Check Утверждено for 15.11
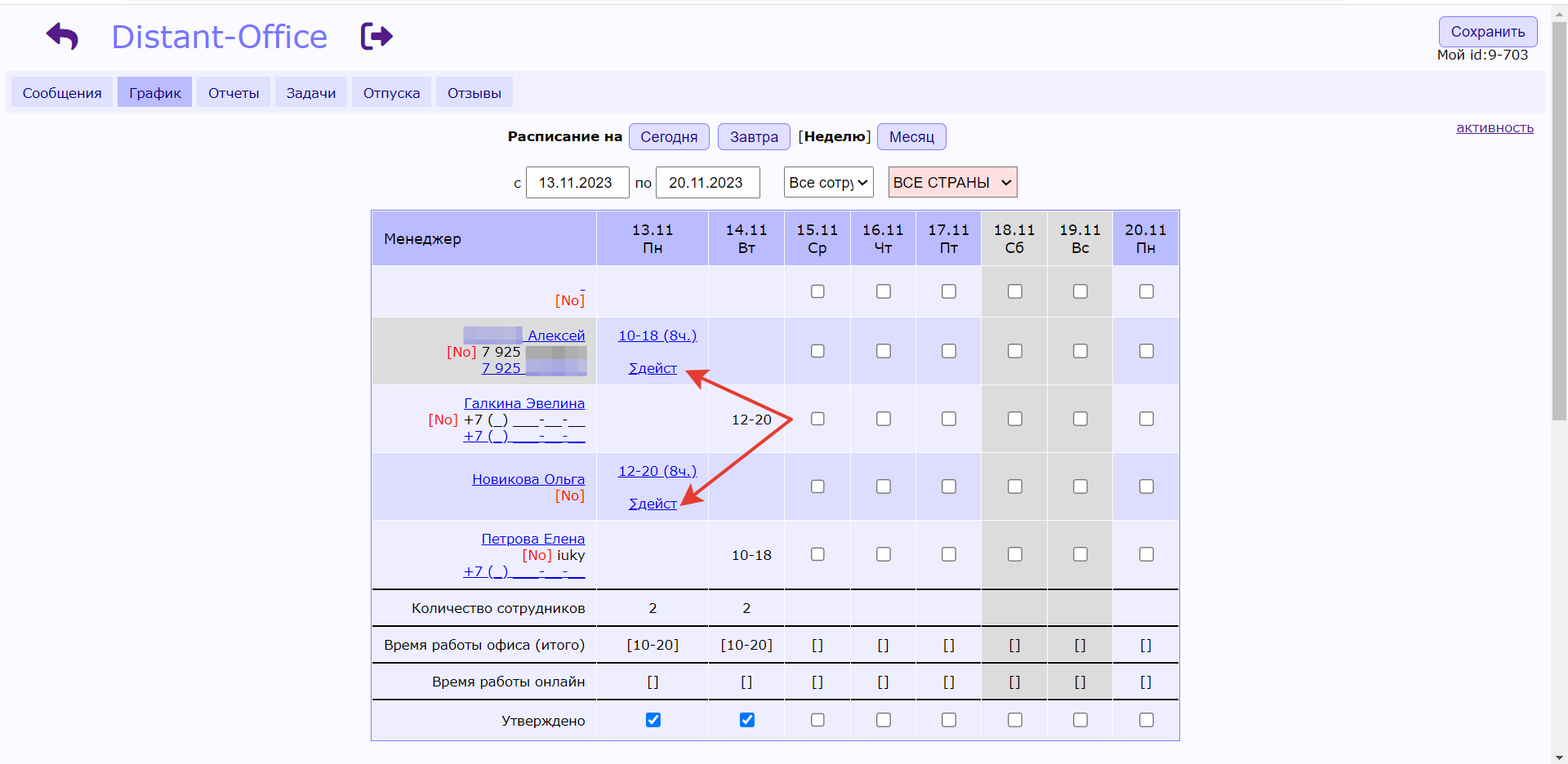Screen dimensions: 1568x764 tap(817, 720)
